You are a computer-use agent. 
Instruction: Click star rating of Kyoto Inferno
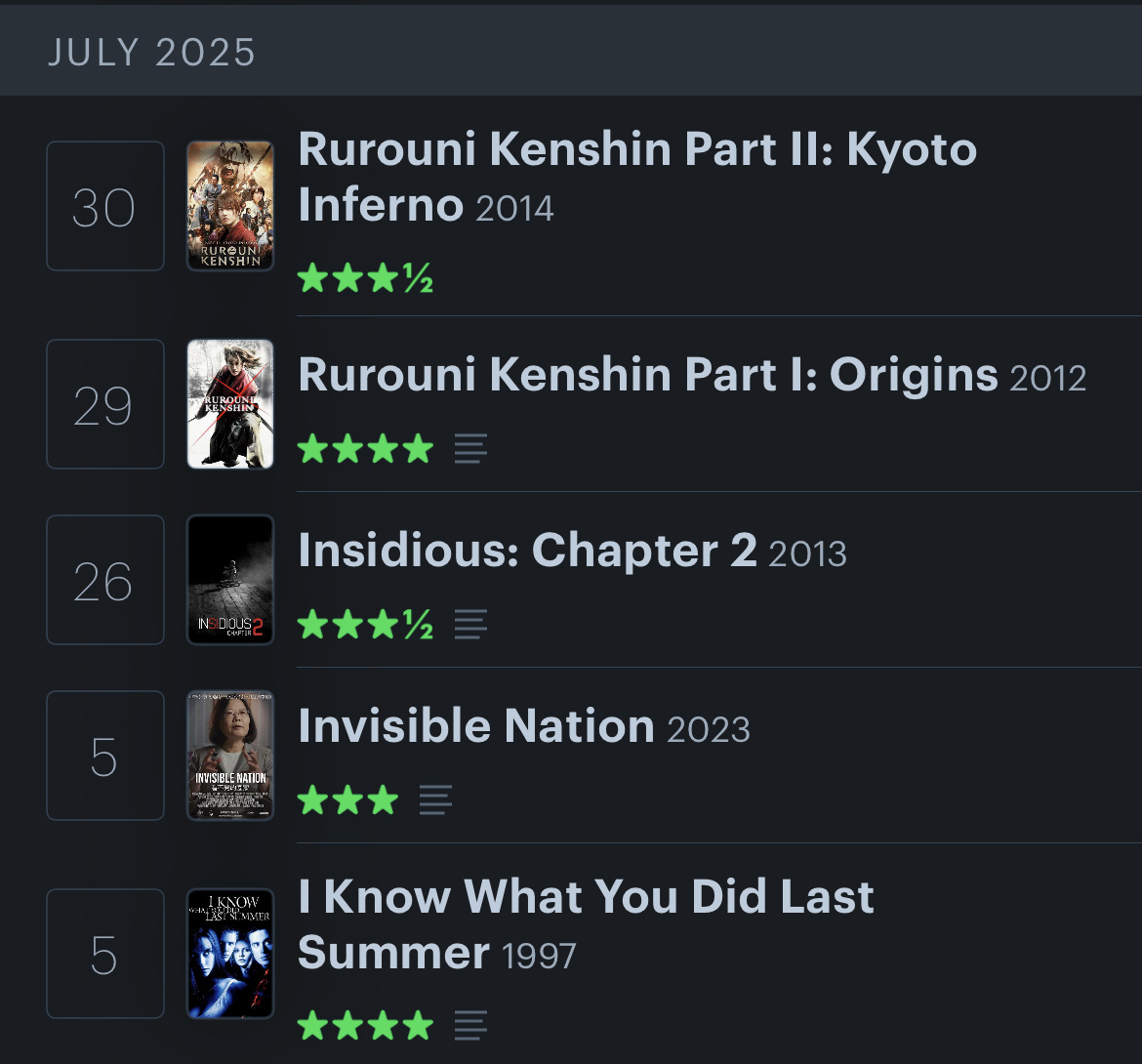pos(366,278)
